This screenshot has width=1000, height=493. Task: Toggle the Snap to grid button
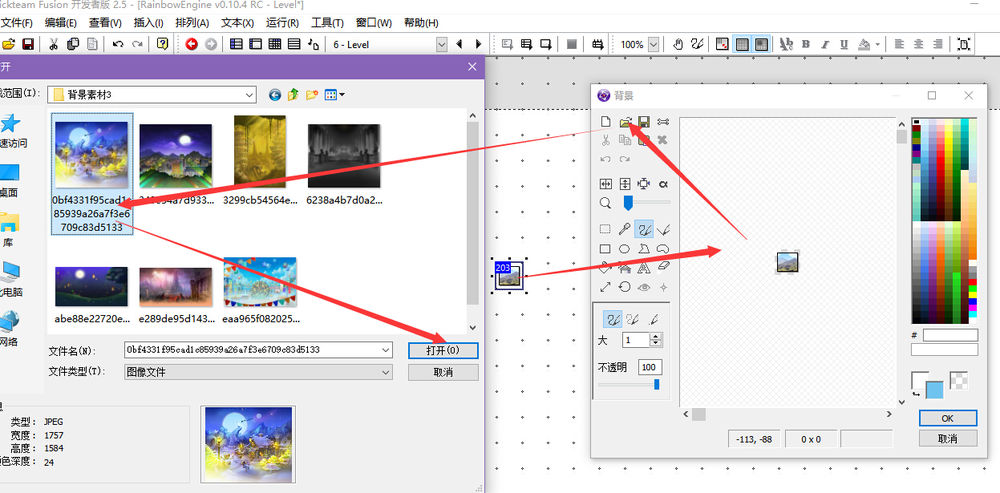click(x=761, y=44)
